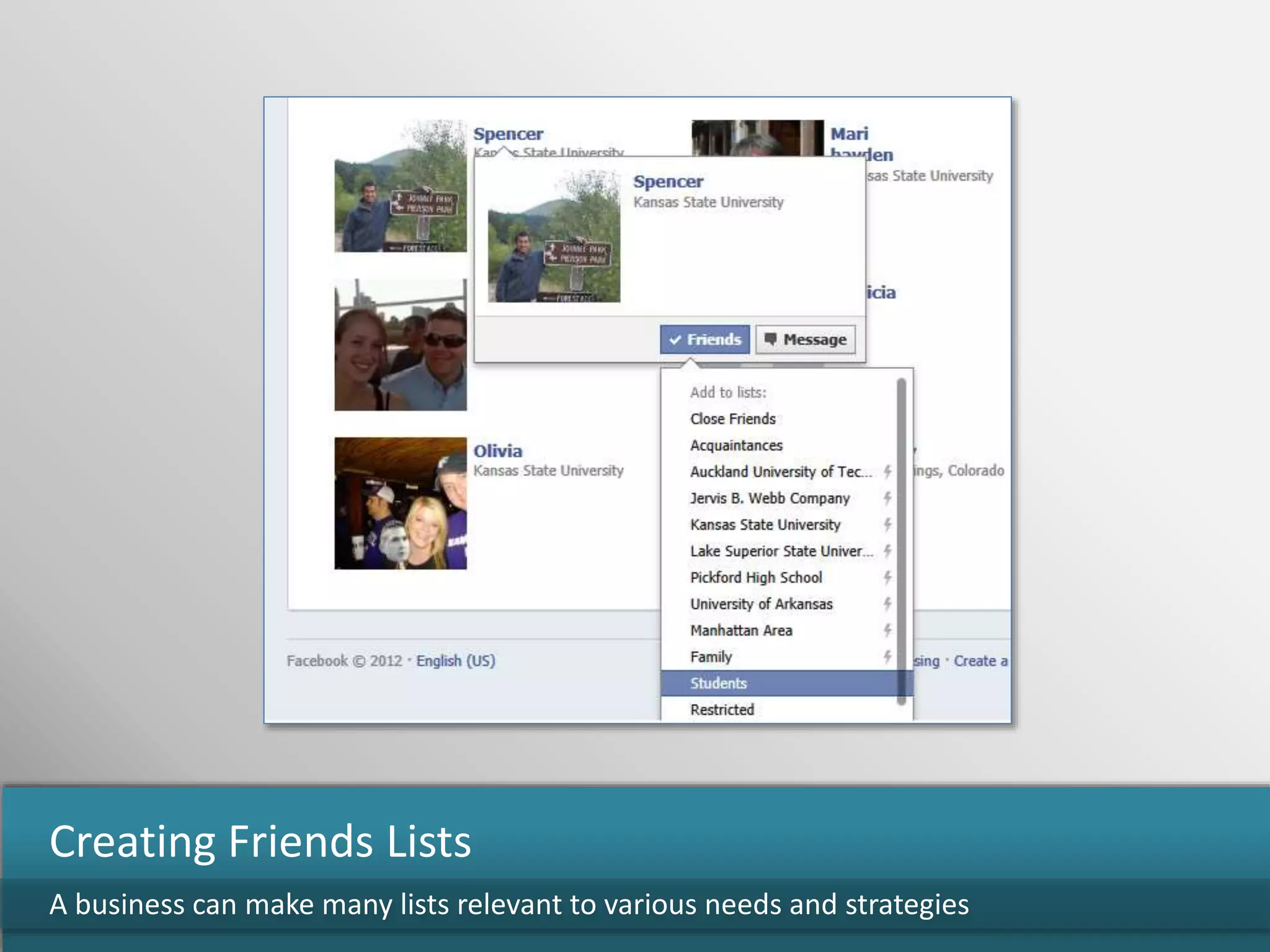Click Kansas State University text in Spencer popup
This screenshot has width=1270, height=952.
[708, 203]
